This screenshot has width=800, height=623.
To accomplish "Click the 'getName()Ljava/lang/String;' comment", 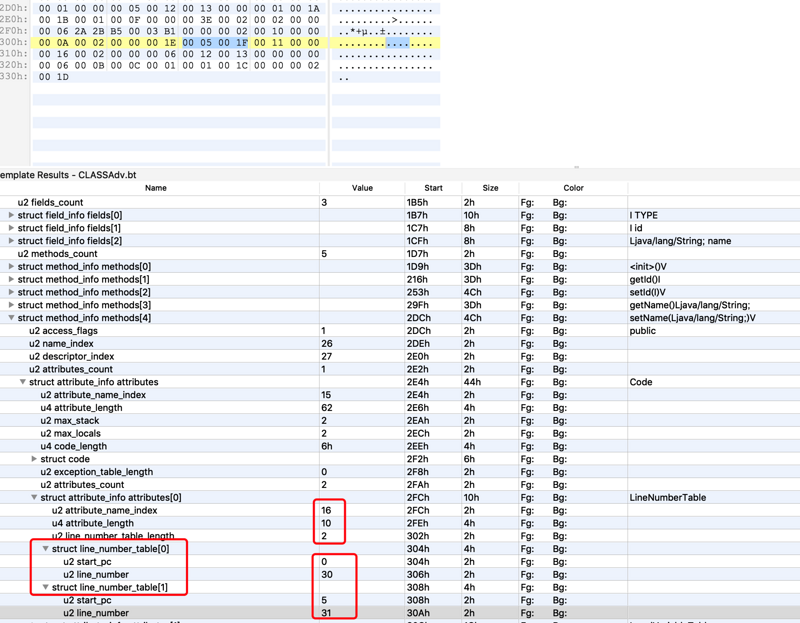I will (x=690, y=305).
